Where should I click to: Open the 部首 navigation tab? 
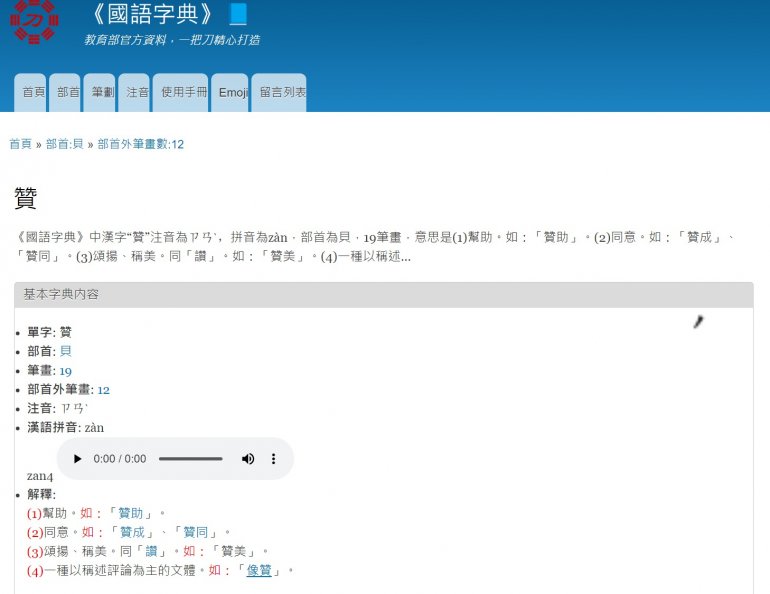(x=65, y=92)
